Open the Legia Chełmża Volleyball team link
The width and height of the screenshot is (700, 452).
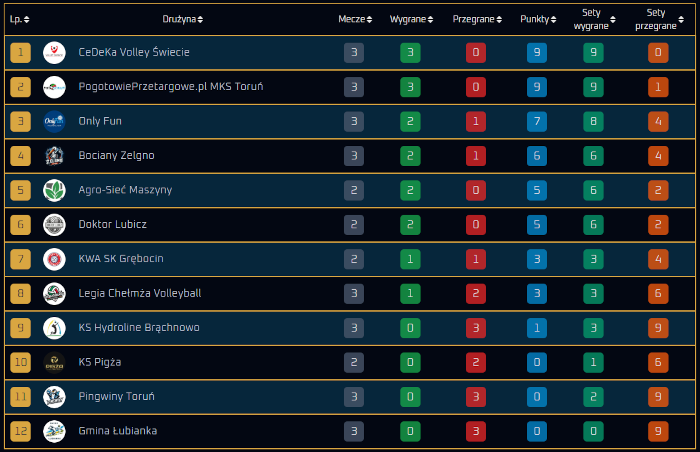tap(140, 294)
